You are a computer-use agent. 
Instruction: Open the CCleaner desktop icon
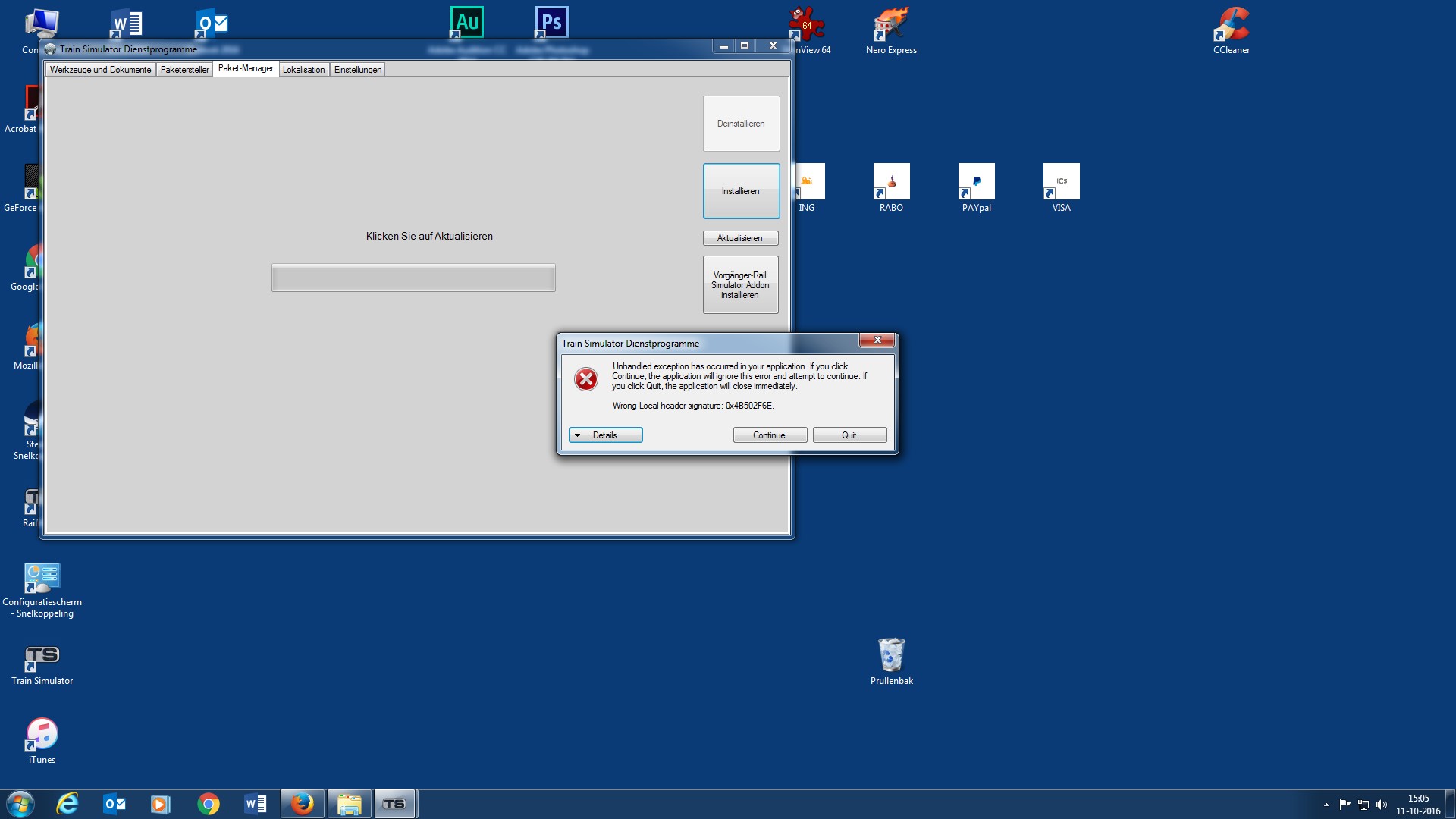click(x=1231, y=26)
